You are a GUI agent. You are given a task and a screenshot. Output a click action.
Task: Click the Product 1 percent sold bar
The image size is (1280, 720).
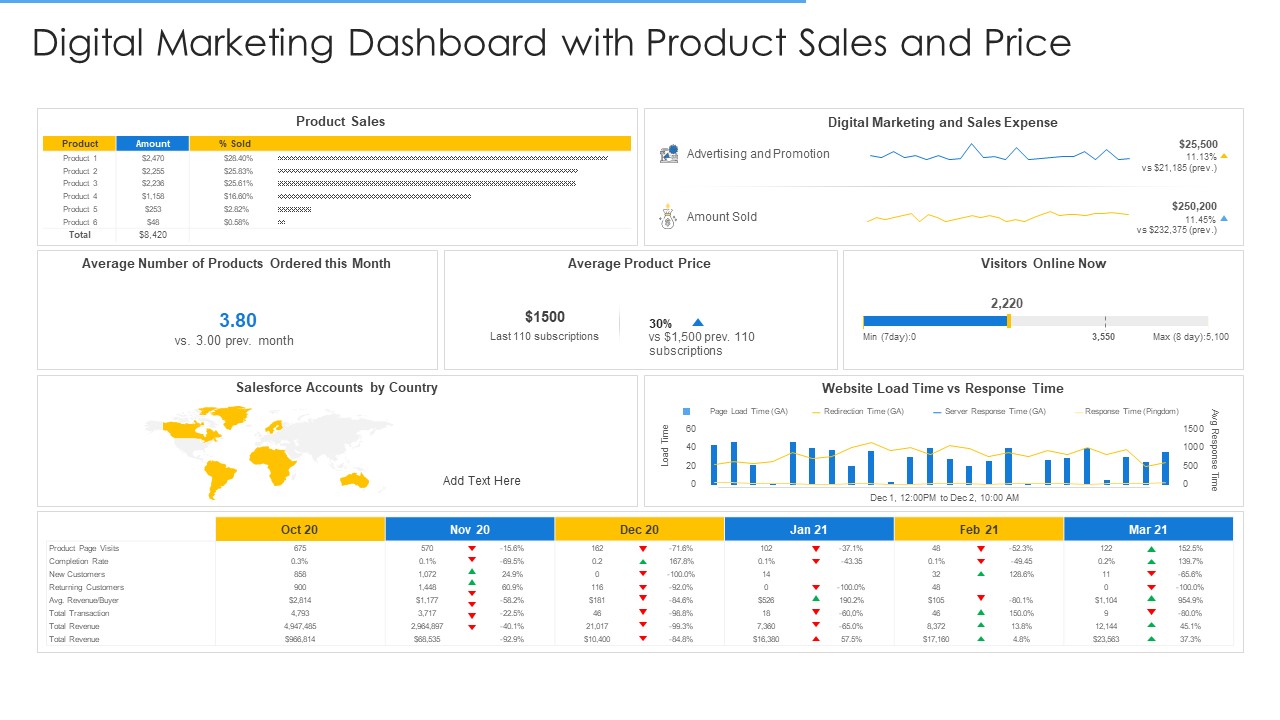click(x=442, y=158)
